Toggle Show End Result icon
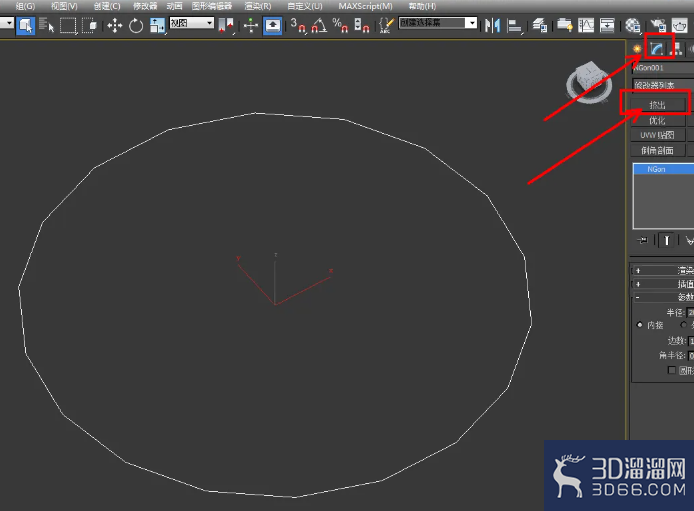Screen dimensions: 694x511 (x=666, y=240)
